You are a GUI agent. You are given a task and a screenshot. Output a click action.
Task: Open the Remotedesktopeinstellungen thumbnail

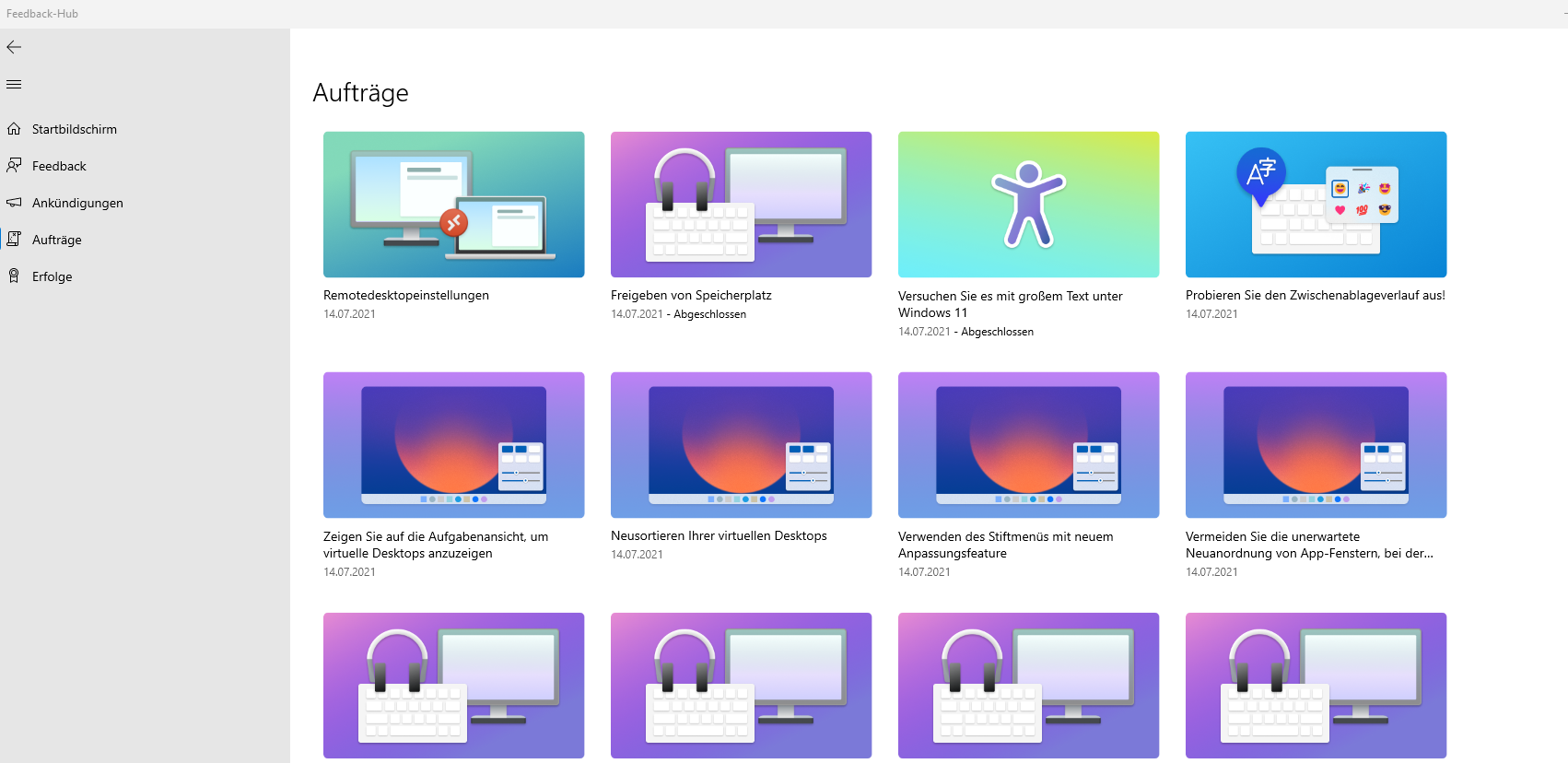coord(453,205)
